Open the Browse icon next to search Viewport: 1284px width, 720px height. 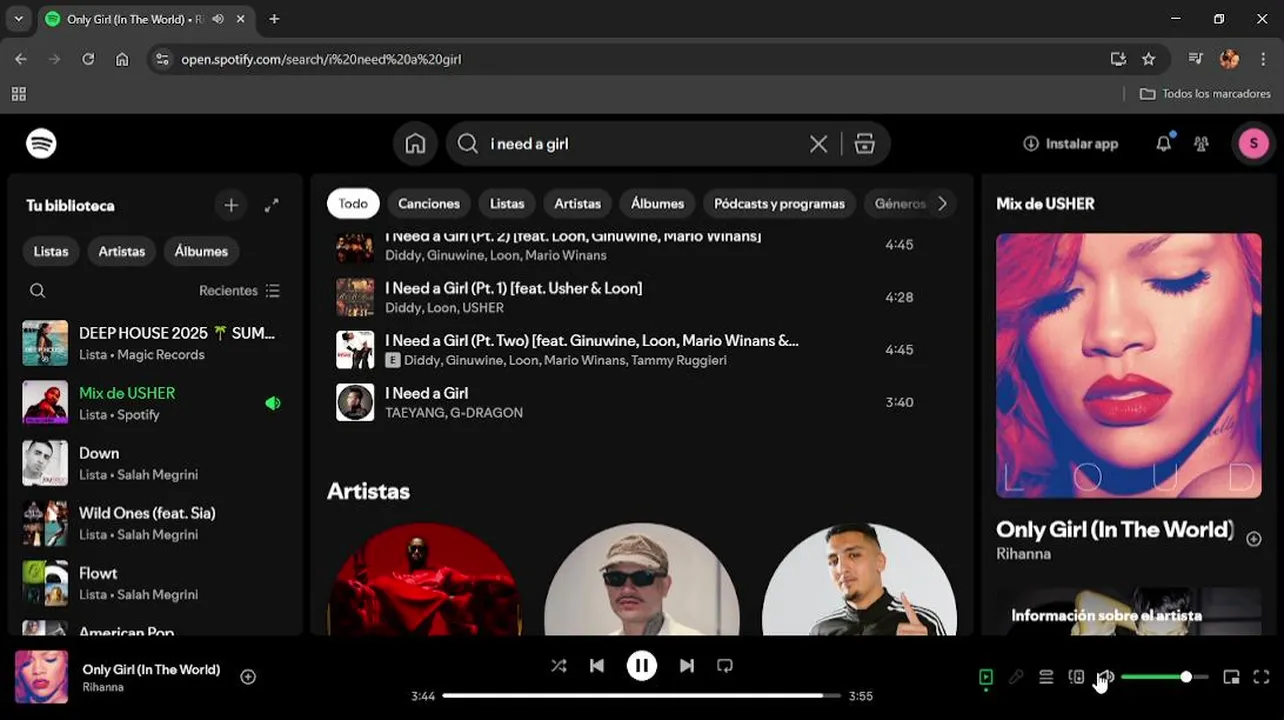865,144
